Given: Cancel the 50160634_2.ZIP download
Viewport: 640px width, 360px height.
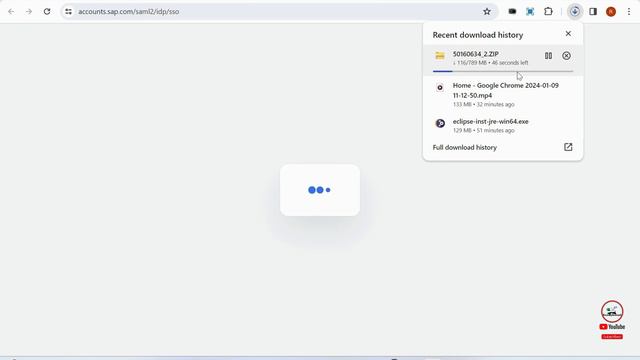Looking at the screenshot, I should pos(567,56).
